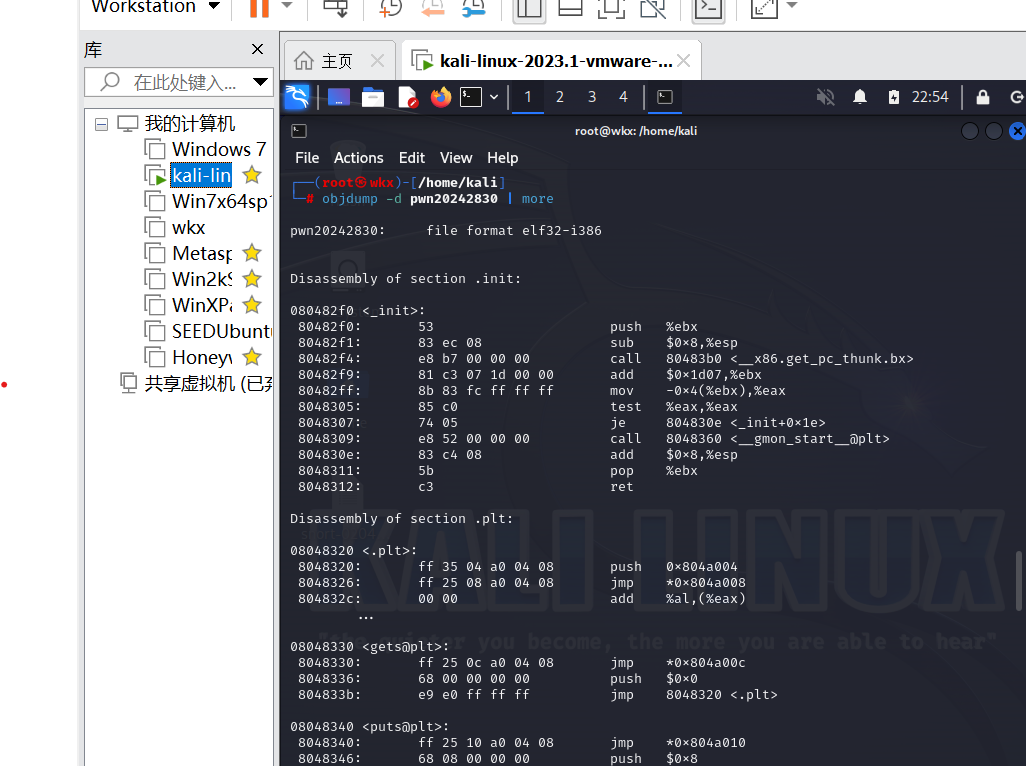Image resolution: width=1026 pixels, height=766 pixels.
Task: Close the 主页 tab
Action: [x=378, y=61]
